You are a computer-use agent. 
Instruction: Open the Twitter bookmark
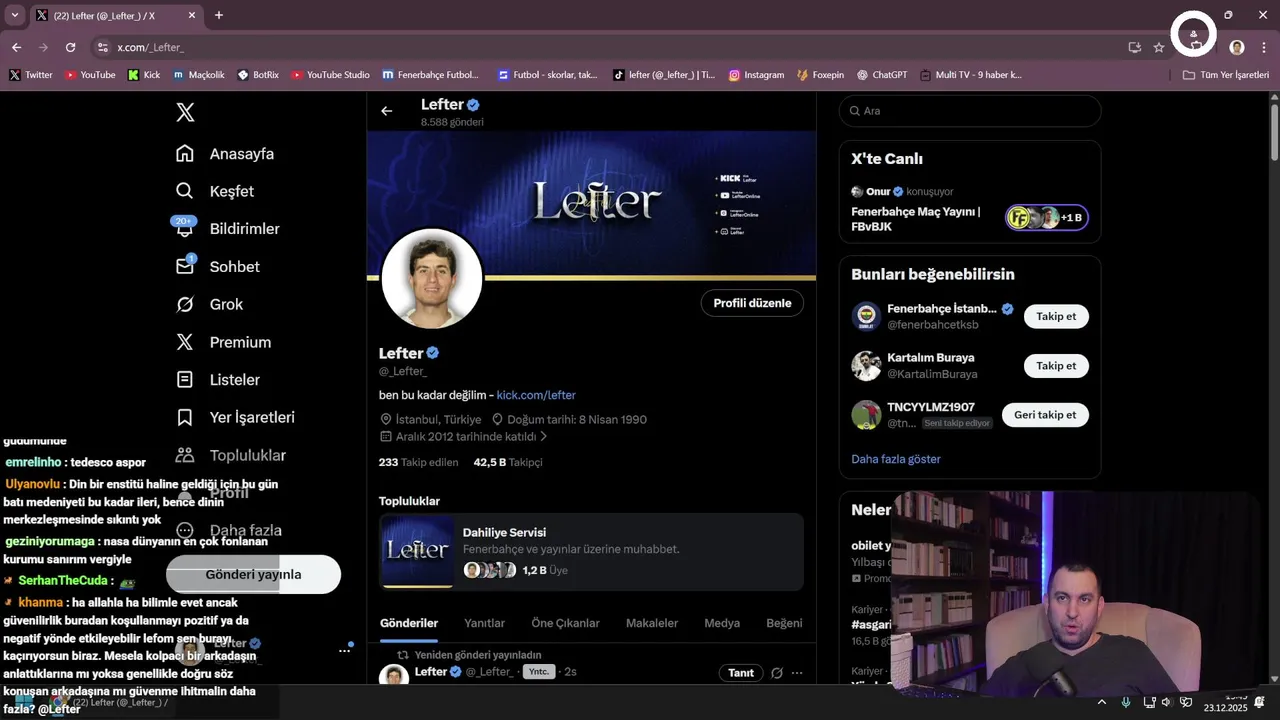point(31,75)
